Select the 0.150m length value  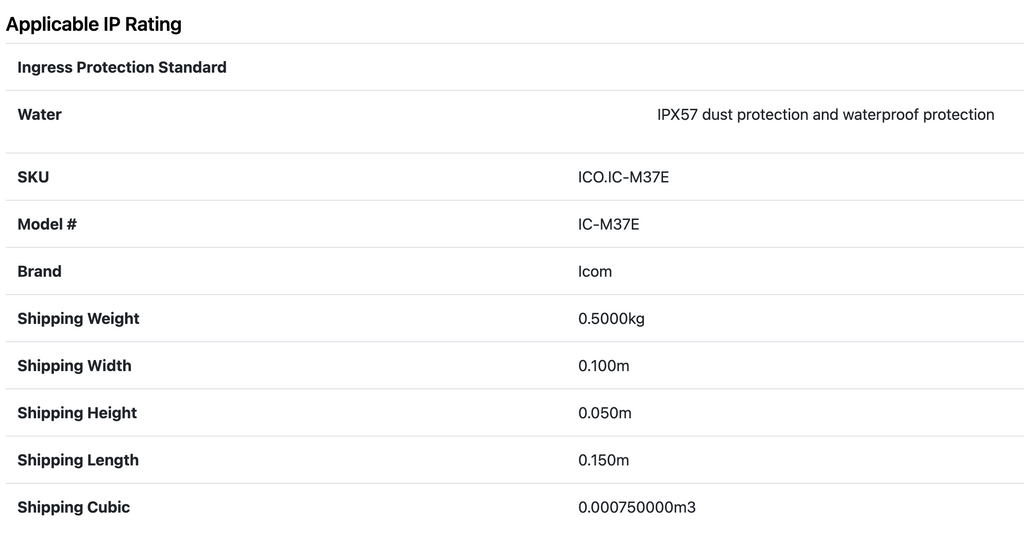click(x=604, y=459)
